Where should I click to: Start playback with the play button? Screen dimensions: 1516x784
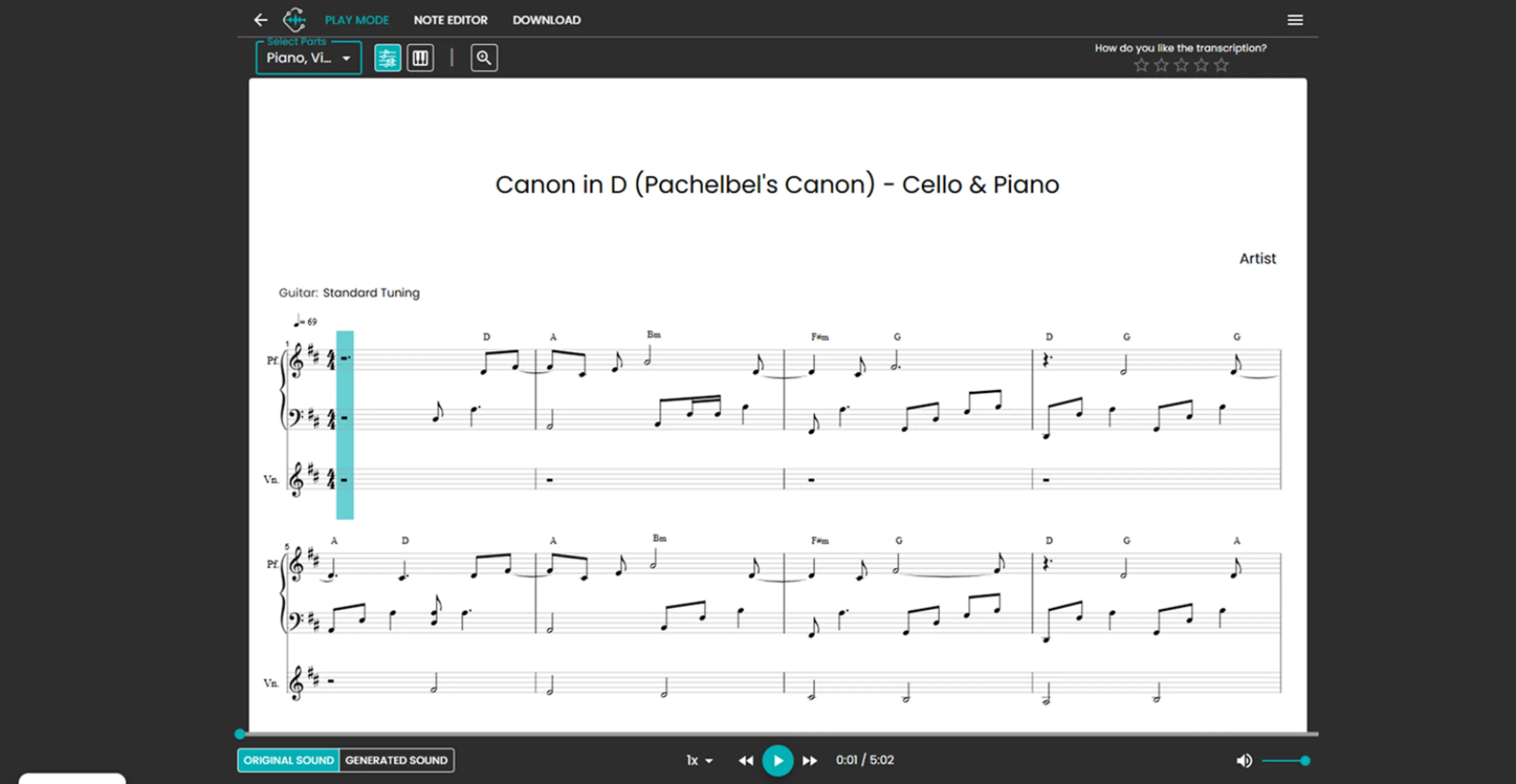[x=778, y=760]
